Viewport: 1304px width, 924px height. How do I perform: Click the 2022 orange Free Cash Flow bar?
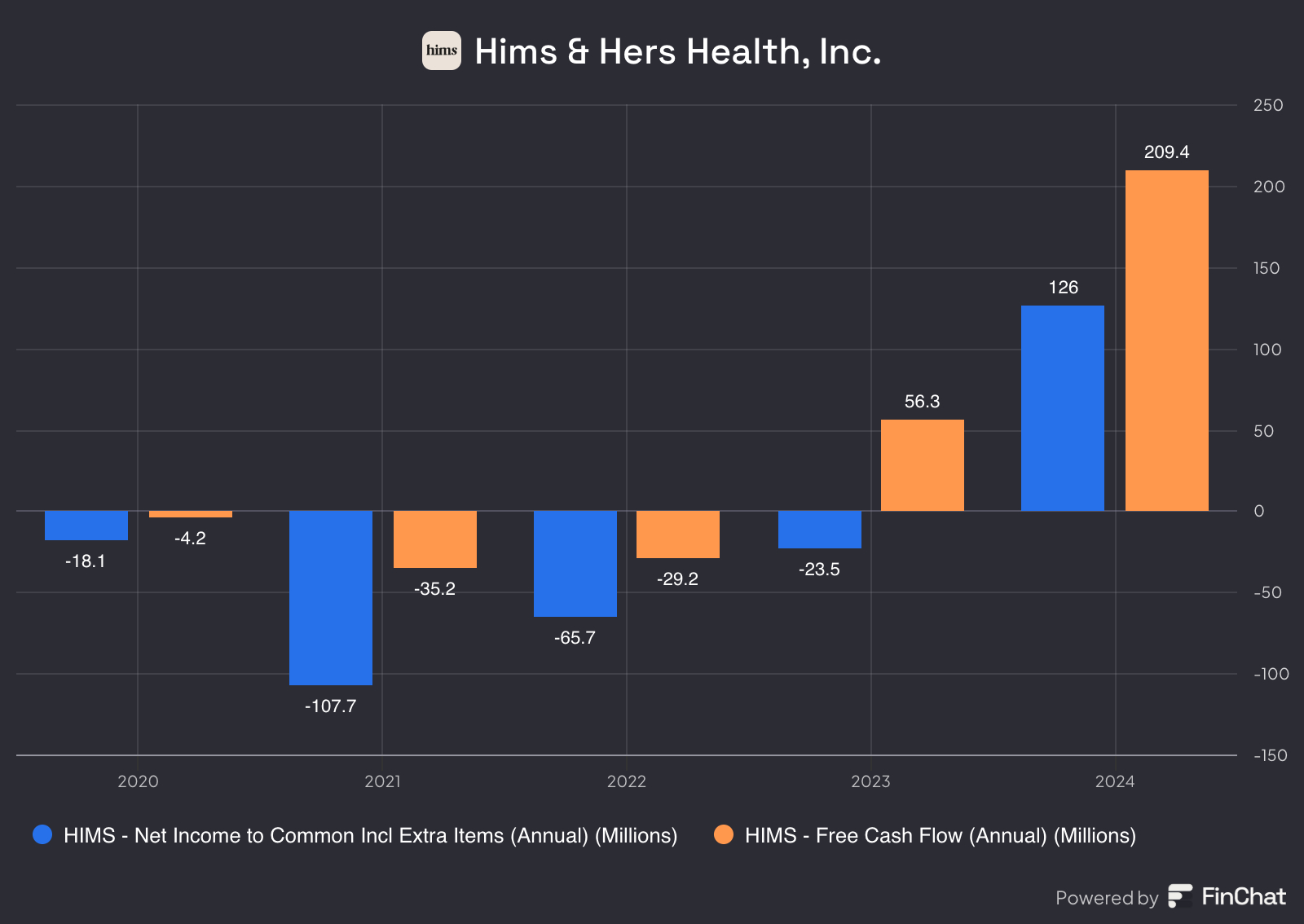click(678, 535)
